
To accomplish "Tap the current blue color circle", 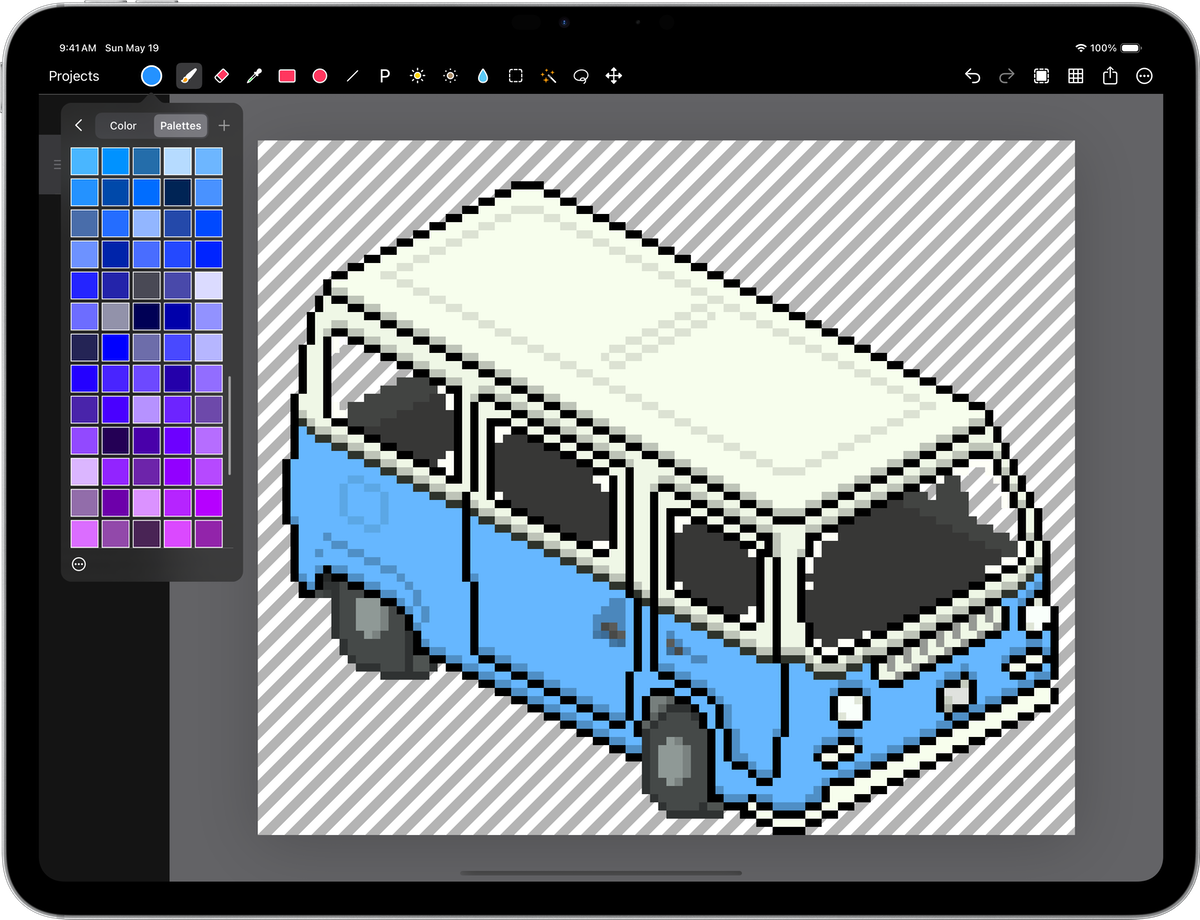I will [x=151, y=76].
